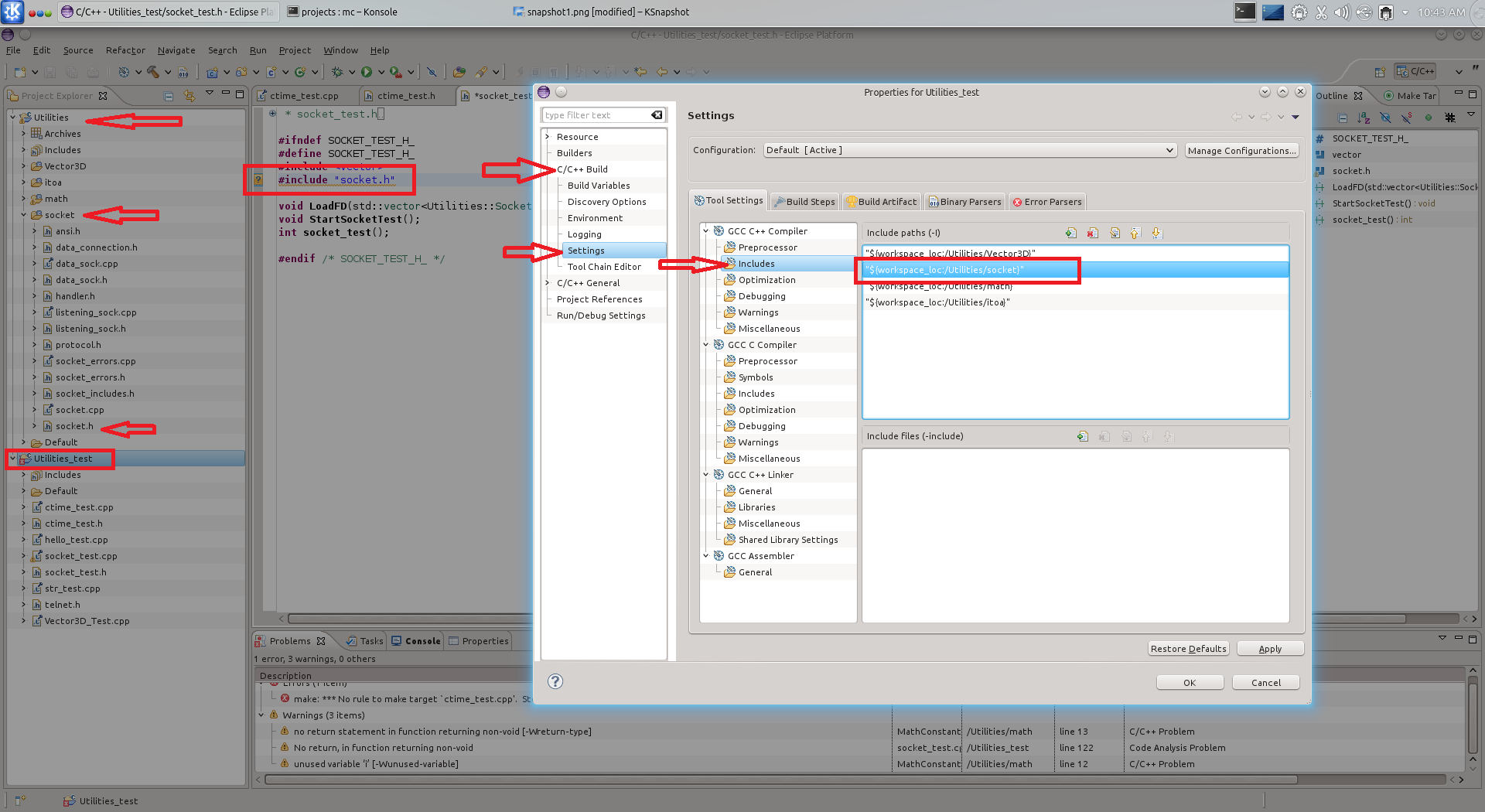1485x812 pixels.
Task: Collapse Warnings group in Problems view
Action: [261, 715]
